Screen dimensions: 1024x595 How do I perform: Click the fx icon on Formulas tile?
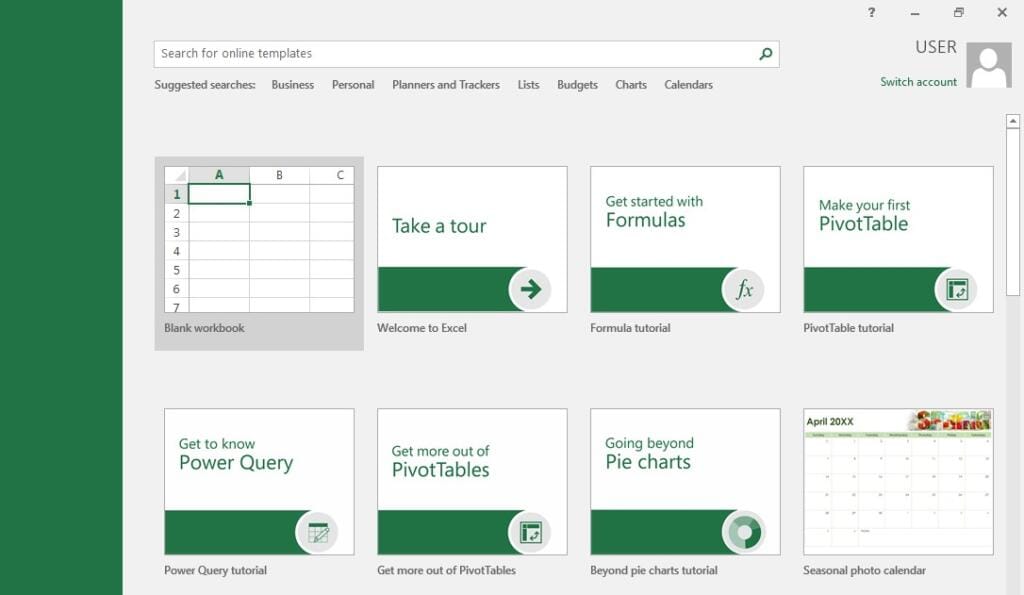[743, 289]
